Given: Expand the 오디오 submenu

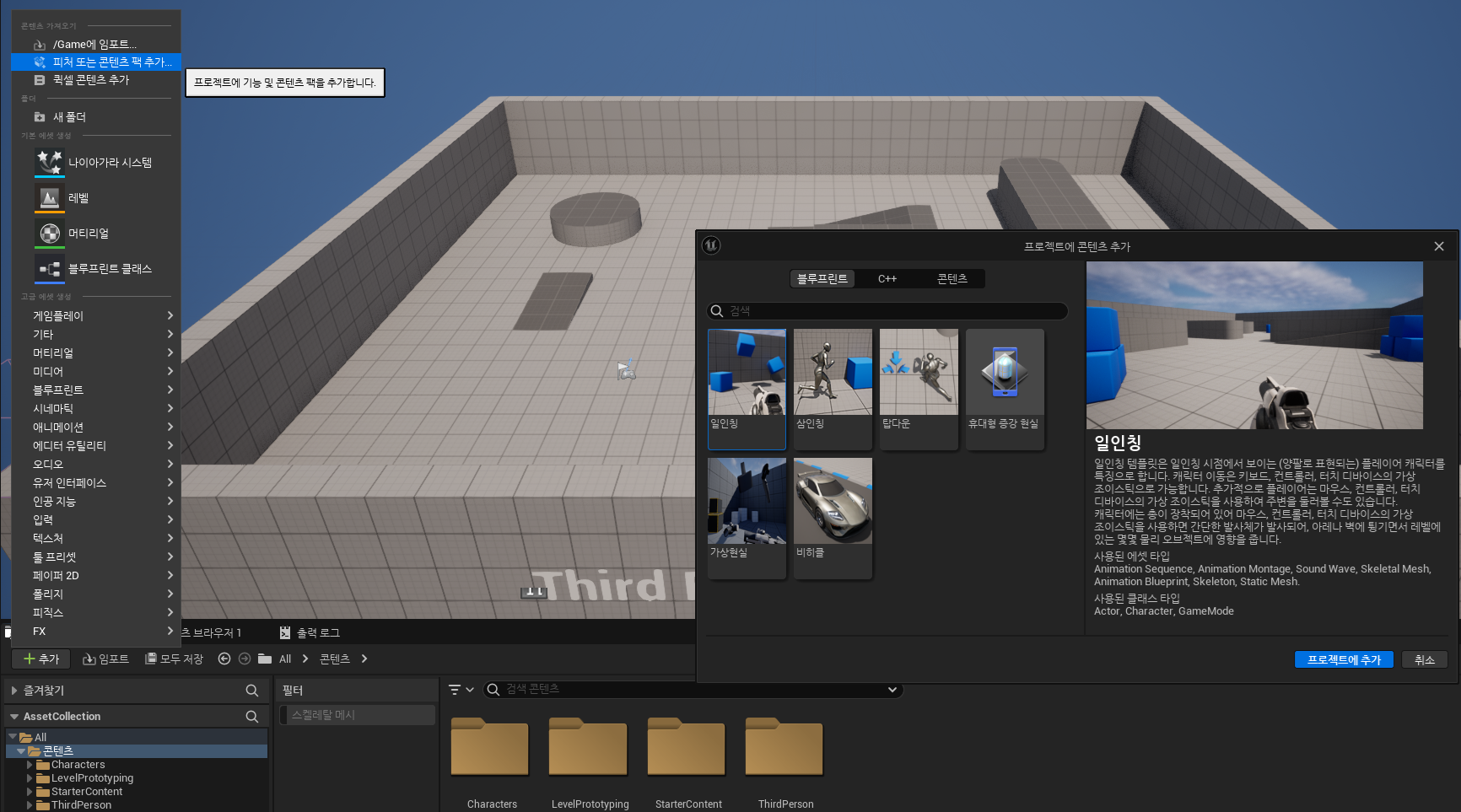Looking at the screenshot, I should tap(95, 464).
